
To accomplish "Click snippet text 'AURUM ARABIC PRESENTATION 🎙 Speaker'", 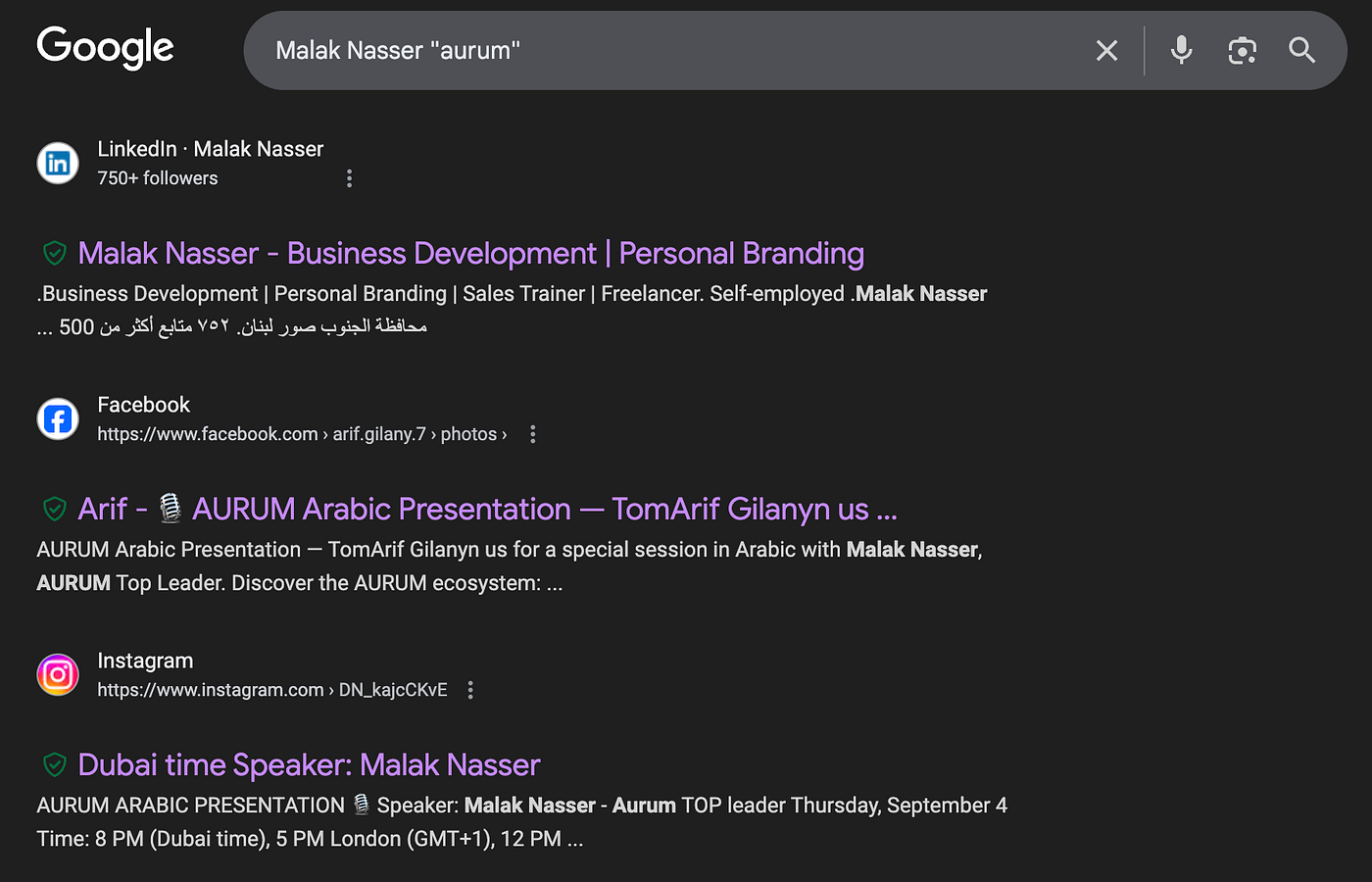I will [248, 806].
